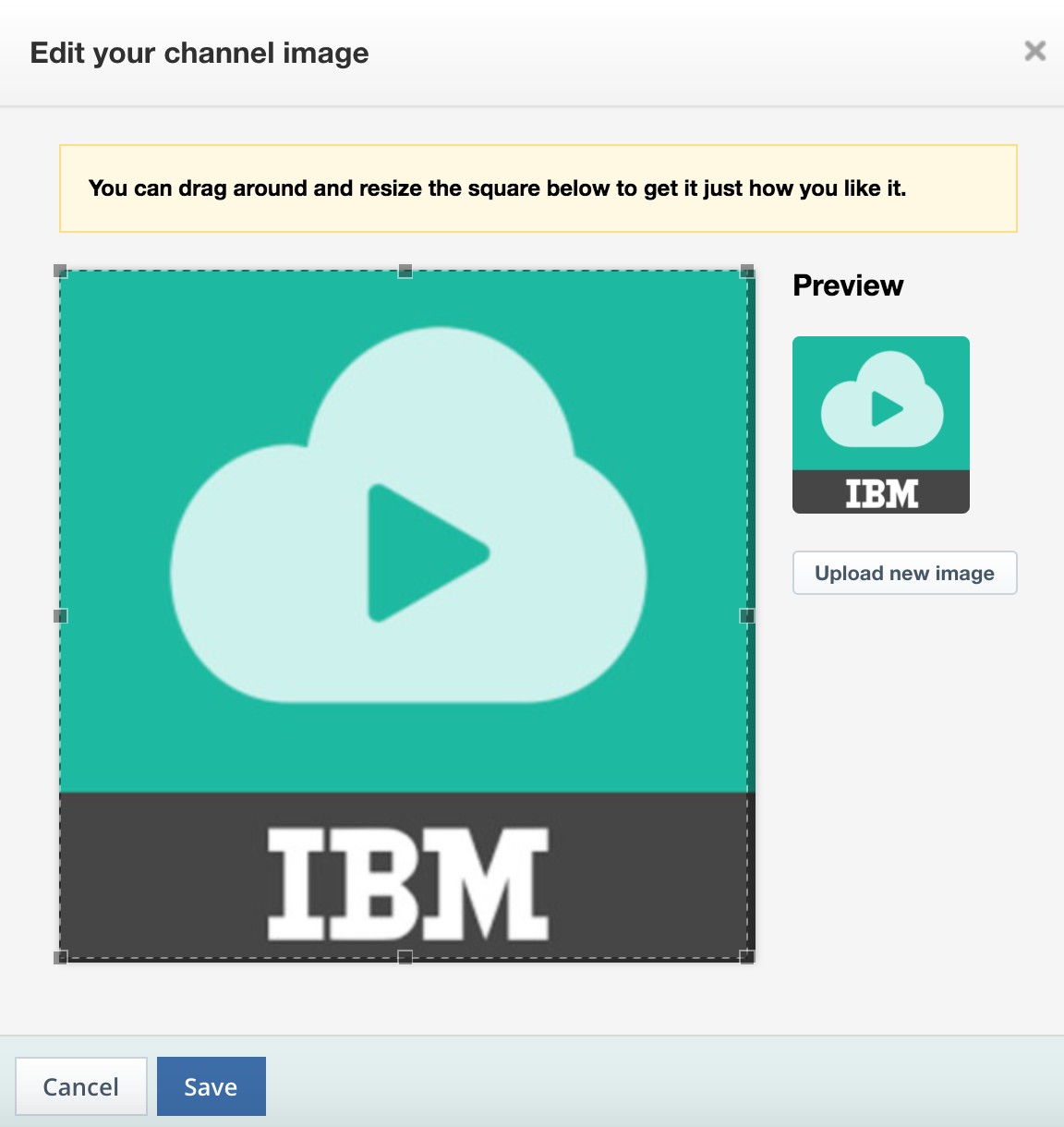Screen dimensions: 1064x1127
Task: Close the Edit your channel image dialog
Action: coord(1034,51)
